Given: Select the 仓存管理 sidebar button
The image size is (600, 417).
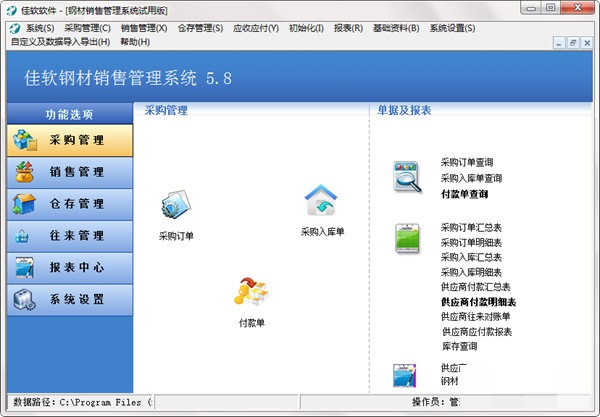Looking at the screenshot, I should coord(70,204).
